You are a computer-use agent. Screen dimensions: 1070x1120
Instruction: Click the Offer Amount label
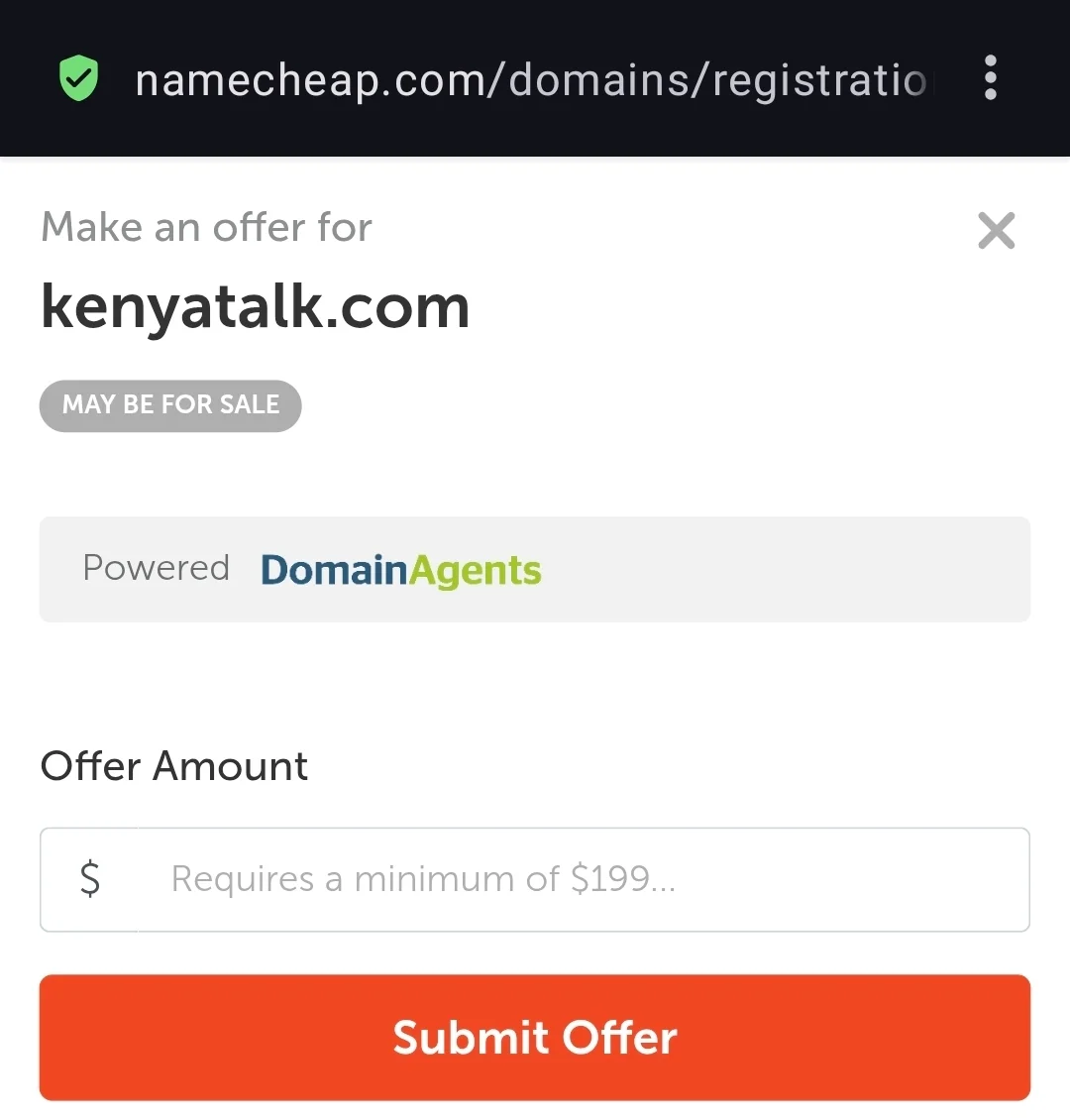point(173,766)
